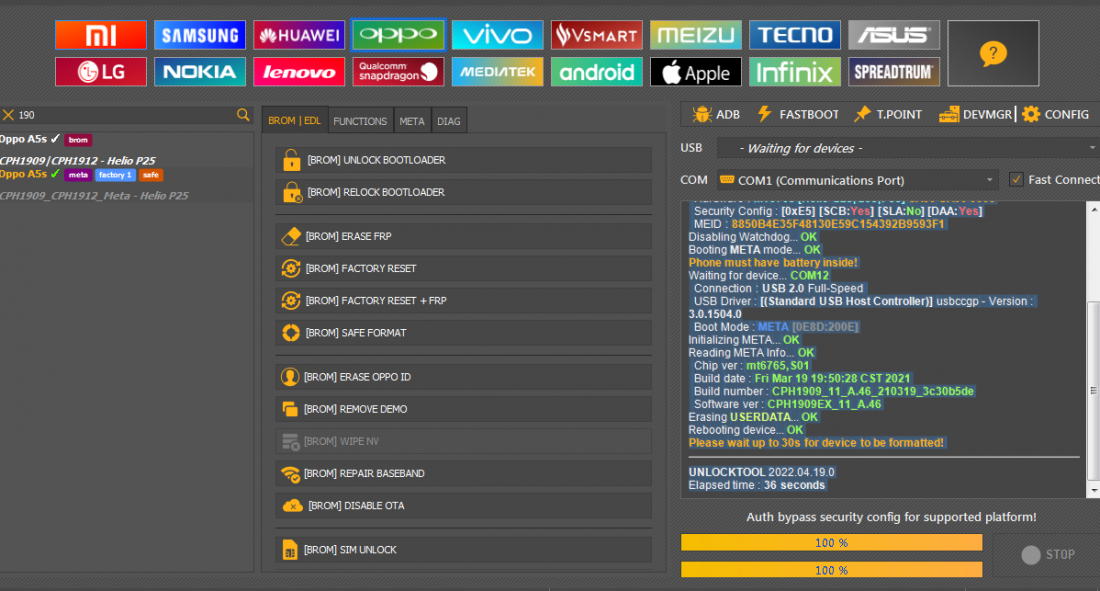Viewport: 1100px width, 591px height.
Task: Toggle the Fast Connect checkbox
Action: (x=1016, y=180)
